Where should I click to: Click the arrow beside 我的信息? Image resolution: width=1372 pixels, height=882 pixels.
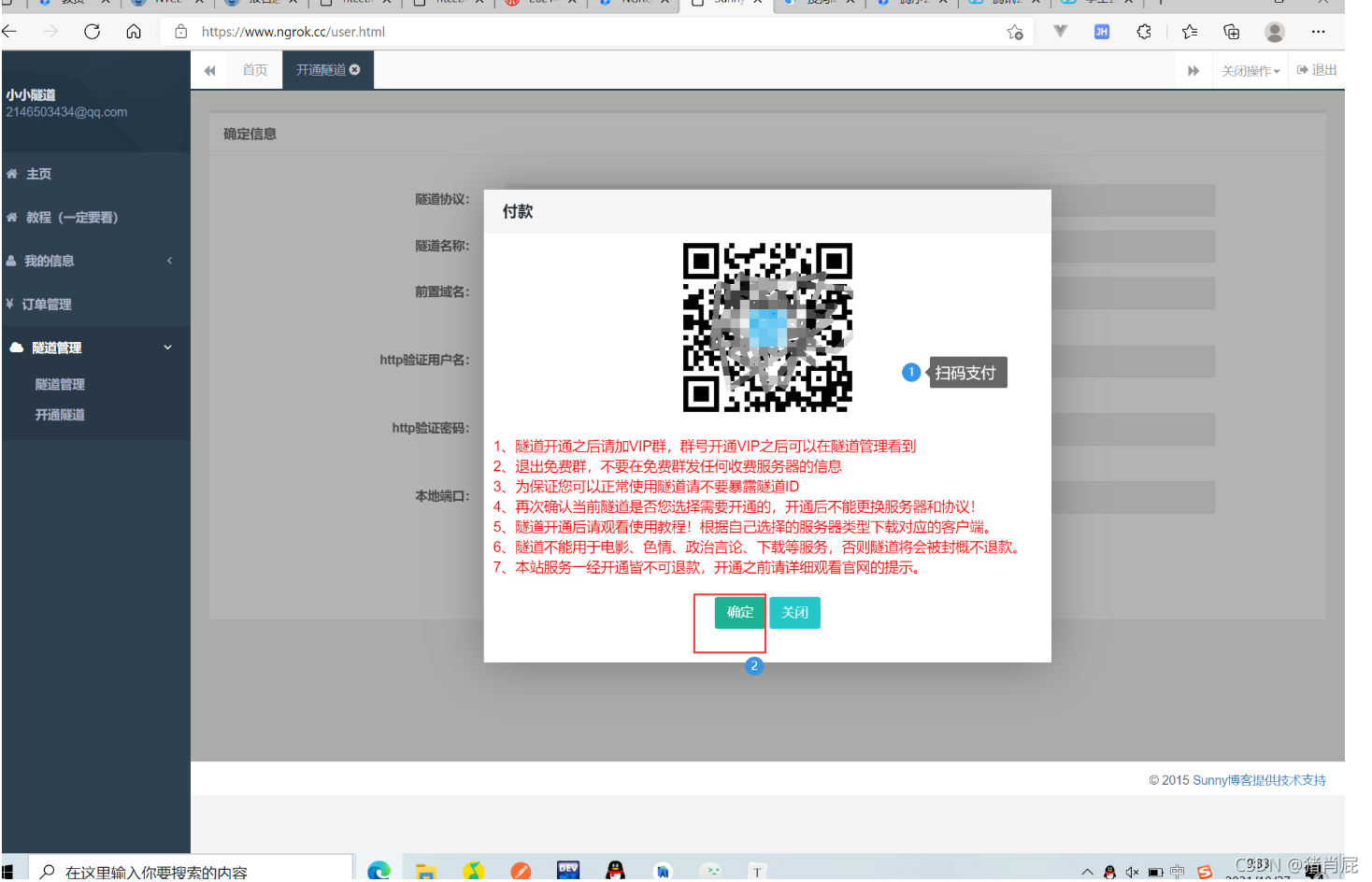pos(169,261)
